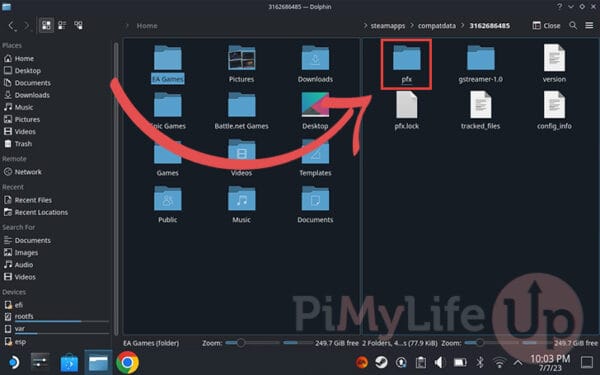Screen dimensions: 600x375
Task: Go forward with the right arrow button
Action: point(26,26)
